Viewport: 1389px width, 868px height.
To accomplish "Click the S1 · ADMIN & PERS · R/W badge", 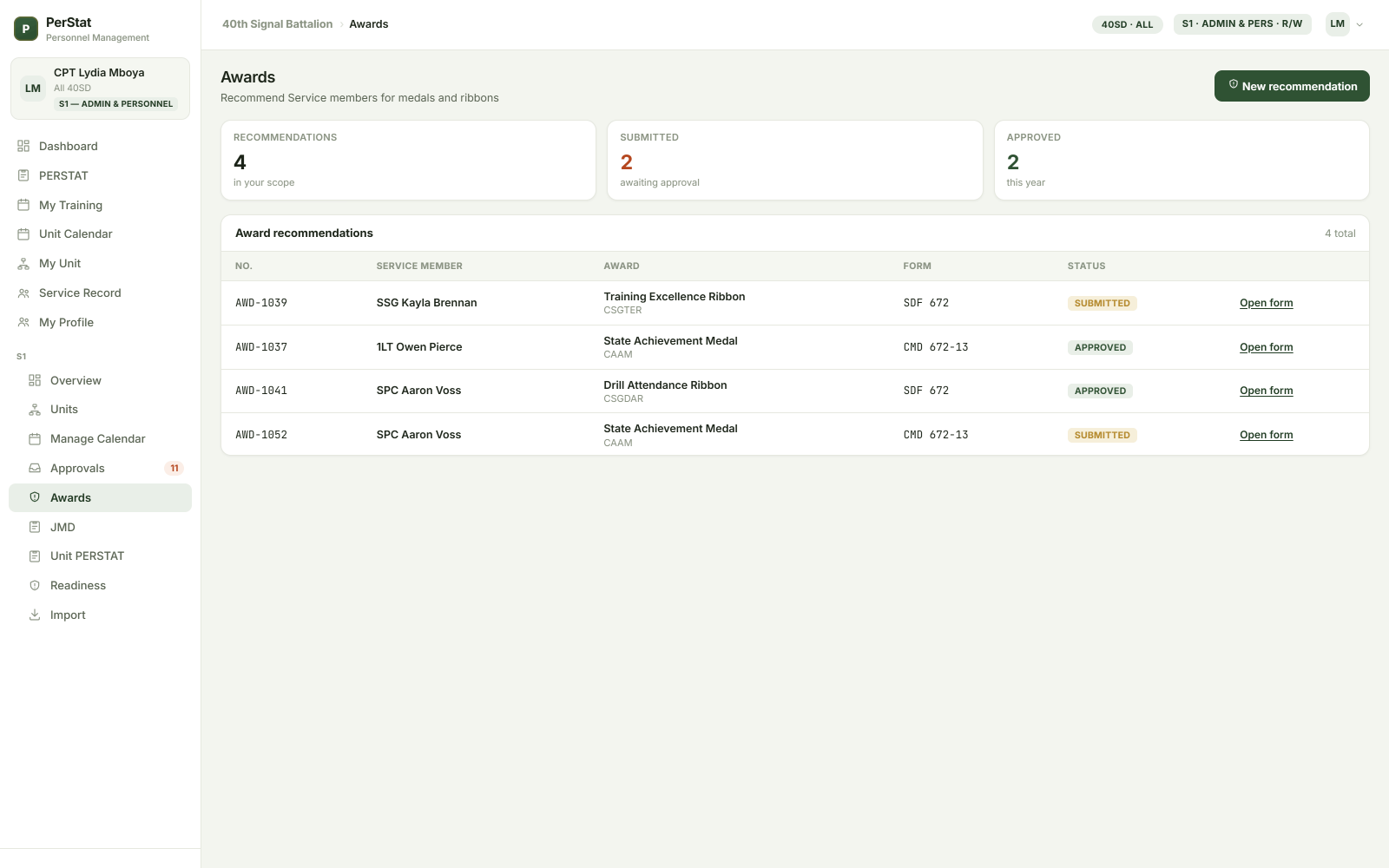I will [x=1241, y=23].
